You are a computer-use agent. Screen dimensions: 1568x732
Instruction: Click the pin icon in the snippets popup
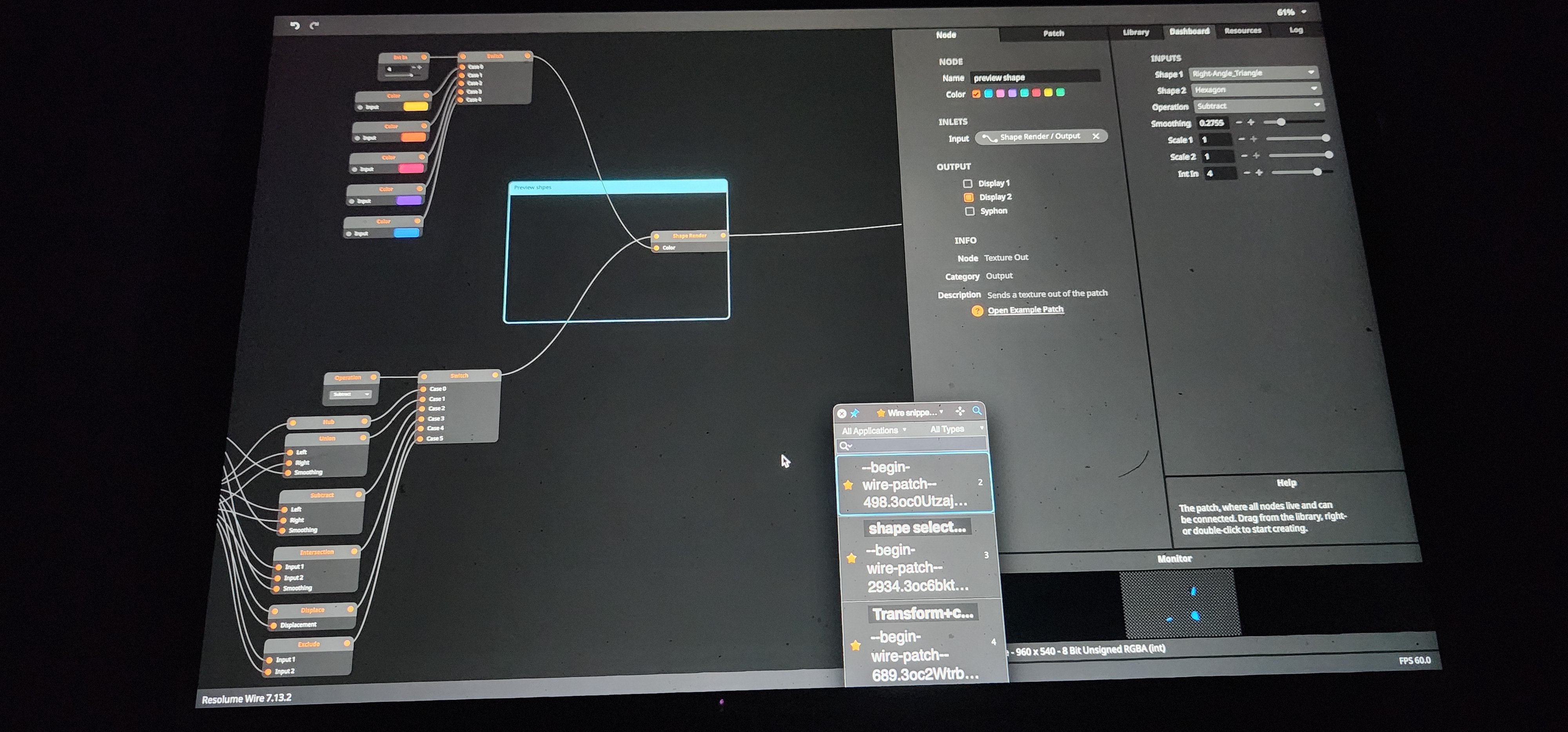[x=855, y=413]
